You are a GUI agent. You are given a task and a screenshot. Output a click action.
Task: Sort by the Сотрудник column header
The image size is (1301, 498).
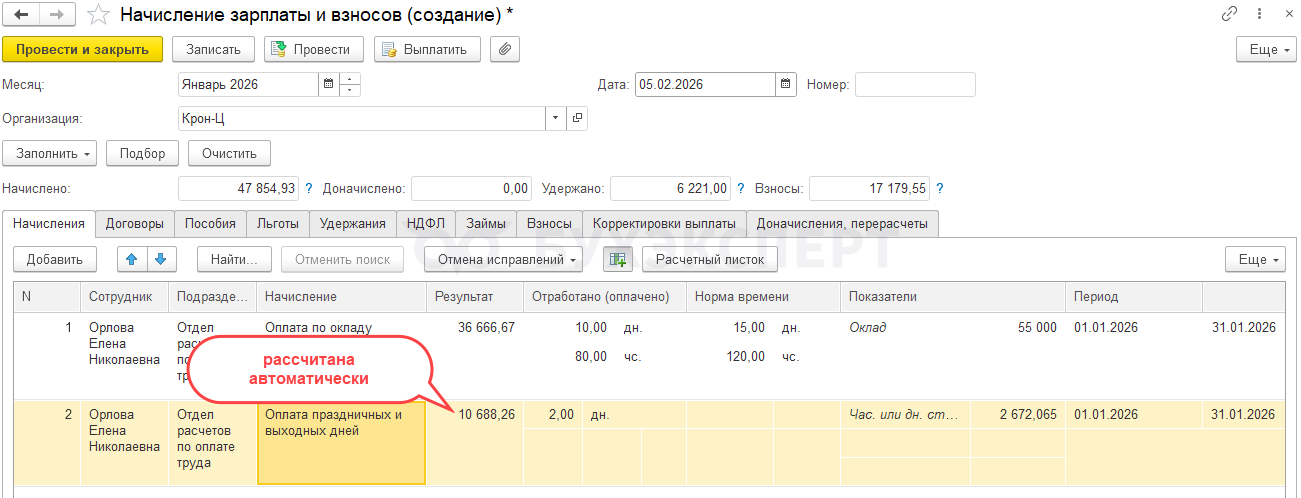124,297
